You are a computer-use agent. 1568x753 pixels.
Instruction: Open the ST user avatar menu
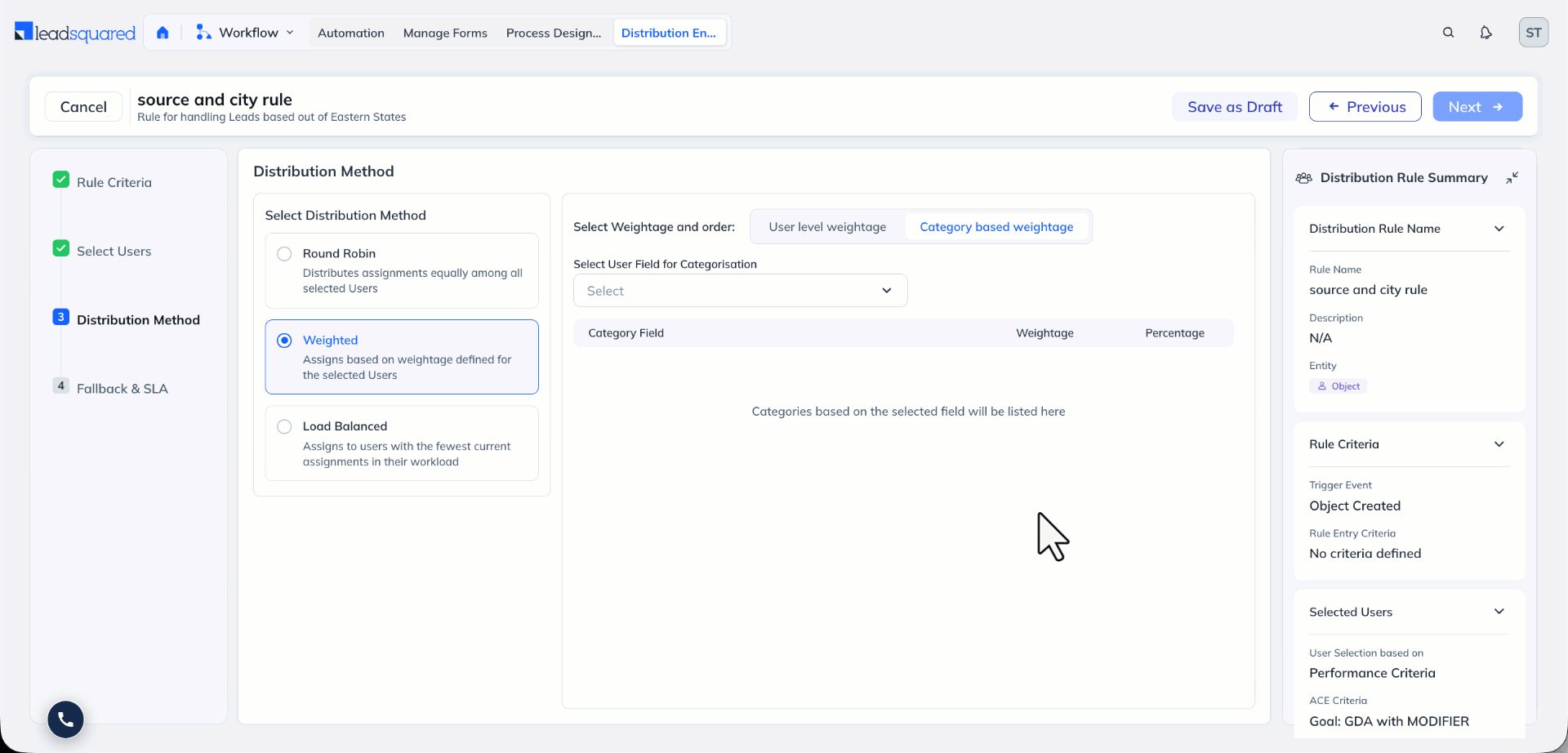pos(1533,33)
